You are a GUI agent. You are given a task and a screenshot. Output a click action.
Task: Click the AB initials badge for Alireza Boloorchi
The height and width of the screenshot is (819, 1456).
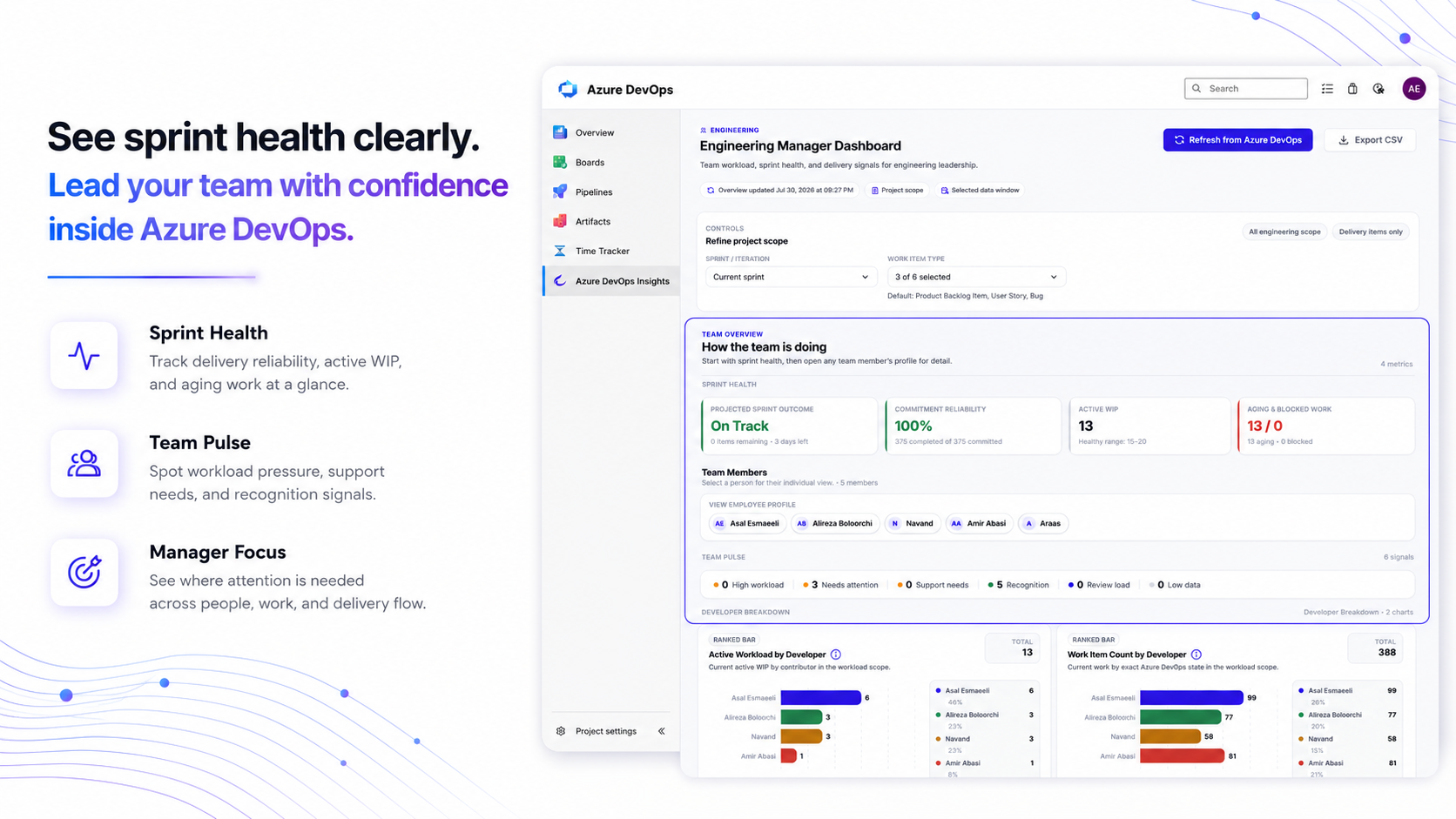point(802,524)
